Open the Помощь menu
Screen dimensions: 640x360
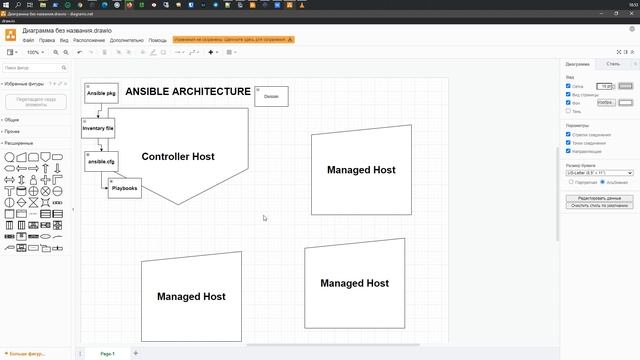coord(158,40)
